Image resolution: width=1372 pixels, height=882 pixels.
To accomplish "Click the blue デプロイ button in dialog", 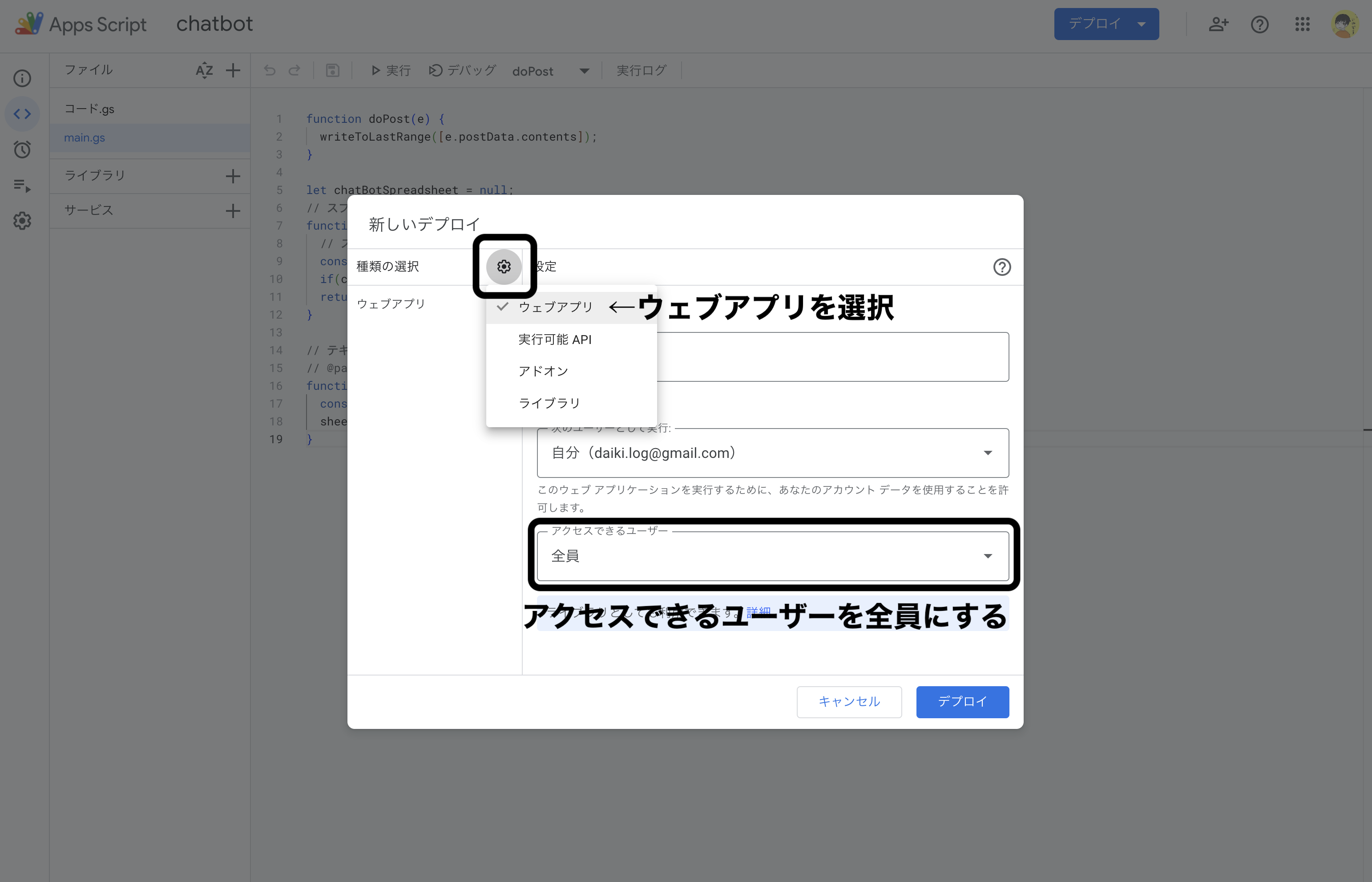I will click(x=962, y=702).
